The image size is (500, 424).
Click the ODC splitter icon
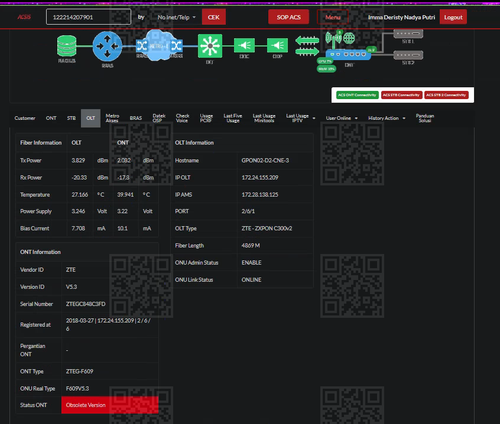click(244, 45)
